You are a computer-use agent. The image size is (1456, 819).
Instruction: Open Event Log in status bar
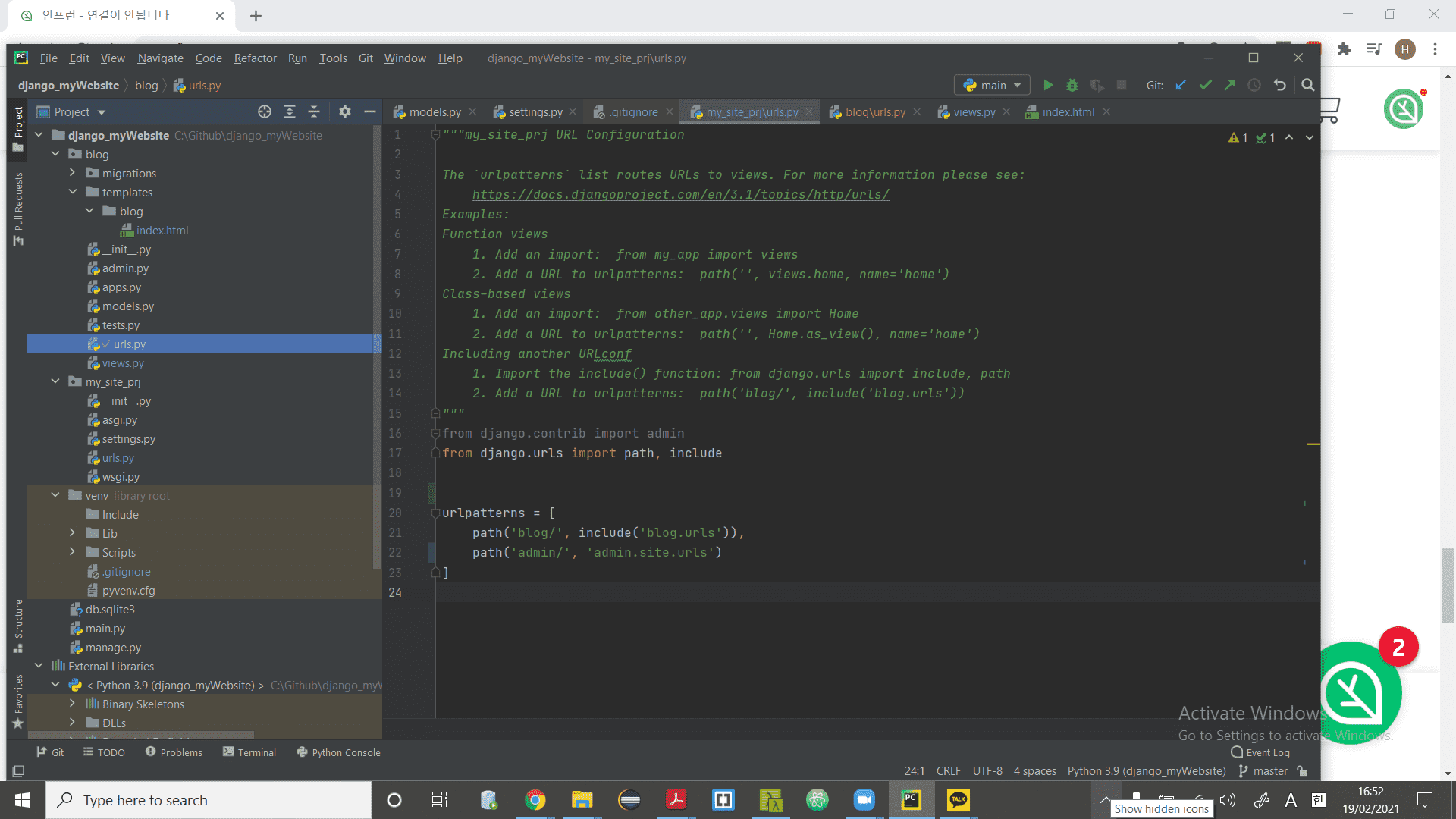point(1260,752)
